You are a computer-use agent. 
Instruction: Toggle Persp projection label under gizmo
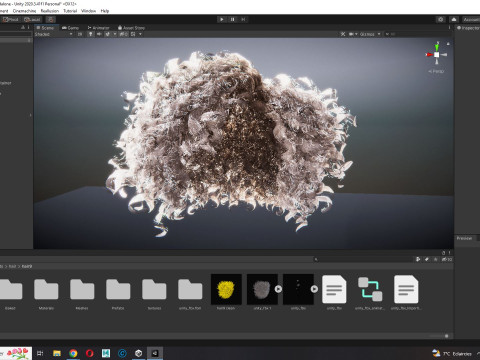[x=436, y=71]
